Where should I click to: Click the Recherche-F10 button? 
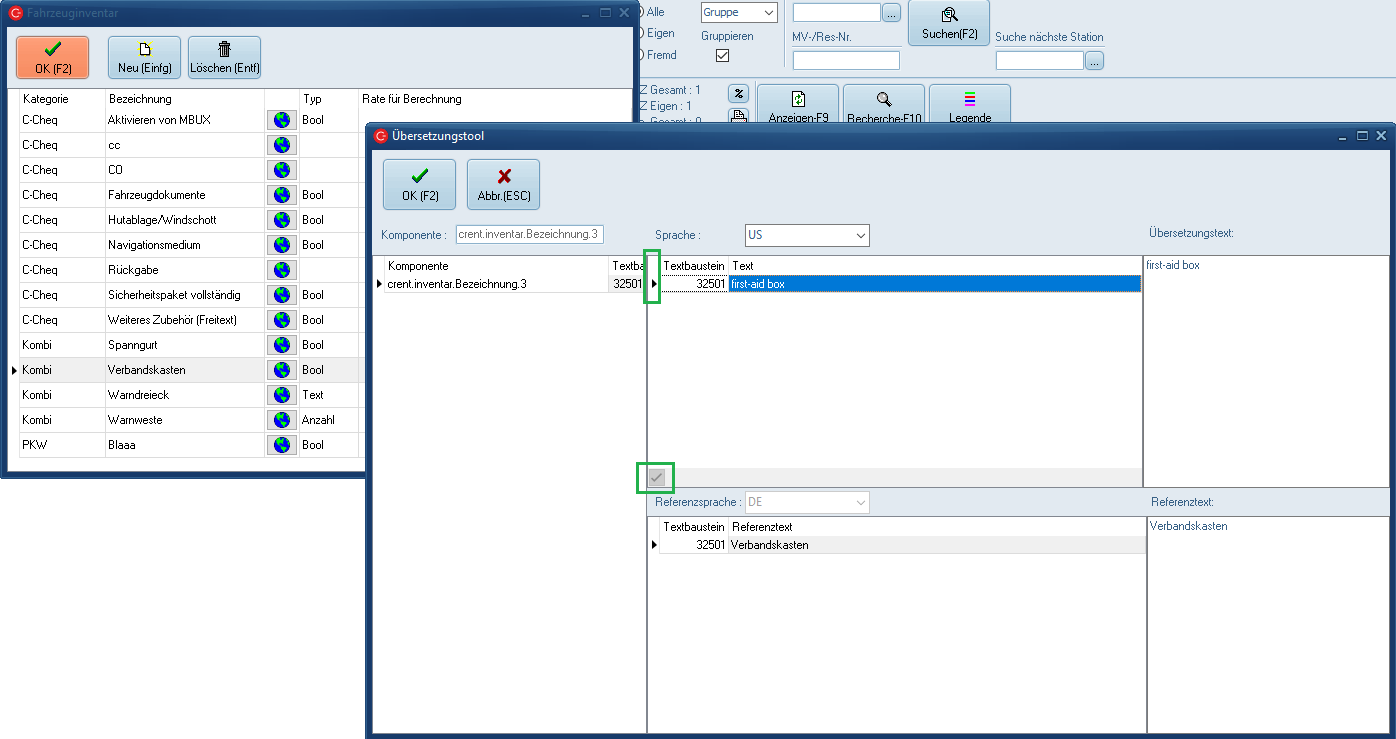pyautogui.click(x=884, y=104)
